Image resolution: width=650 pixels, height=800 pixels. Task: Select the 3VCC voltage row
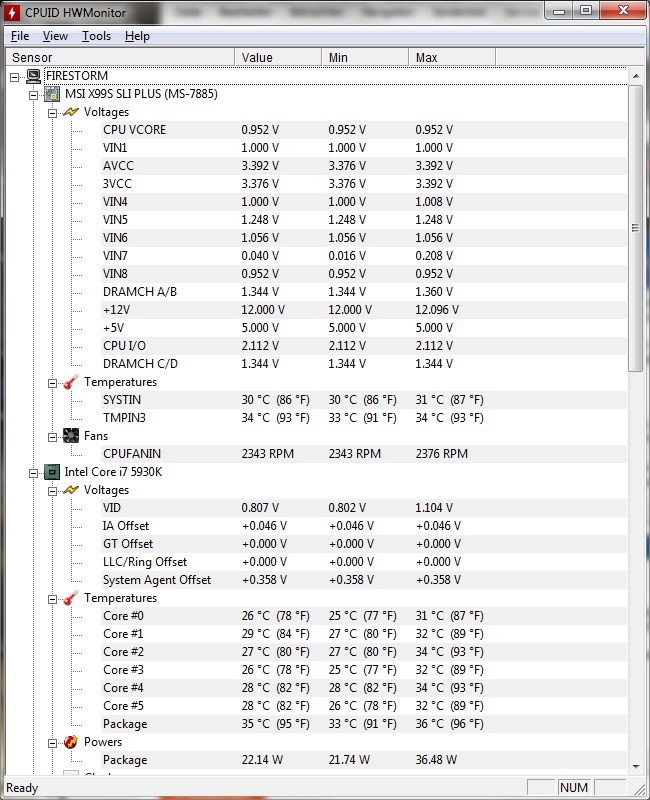364,184
